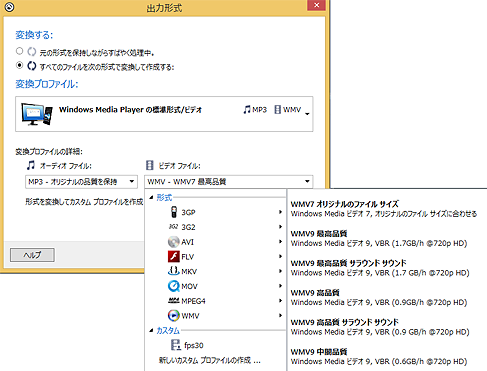
Task: Collapse the カスタム group
Action: (151, 330)
